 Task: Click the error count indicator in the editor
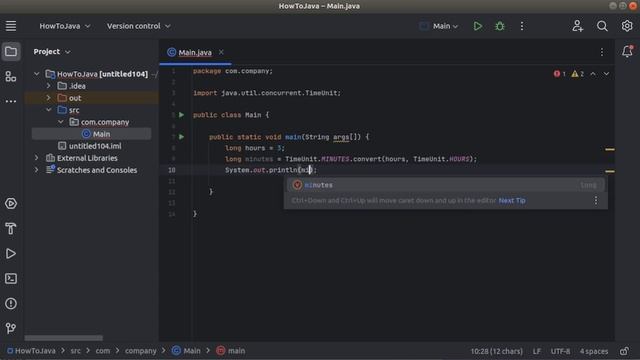(560, 74)
